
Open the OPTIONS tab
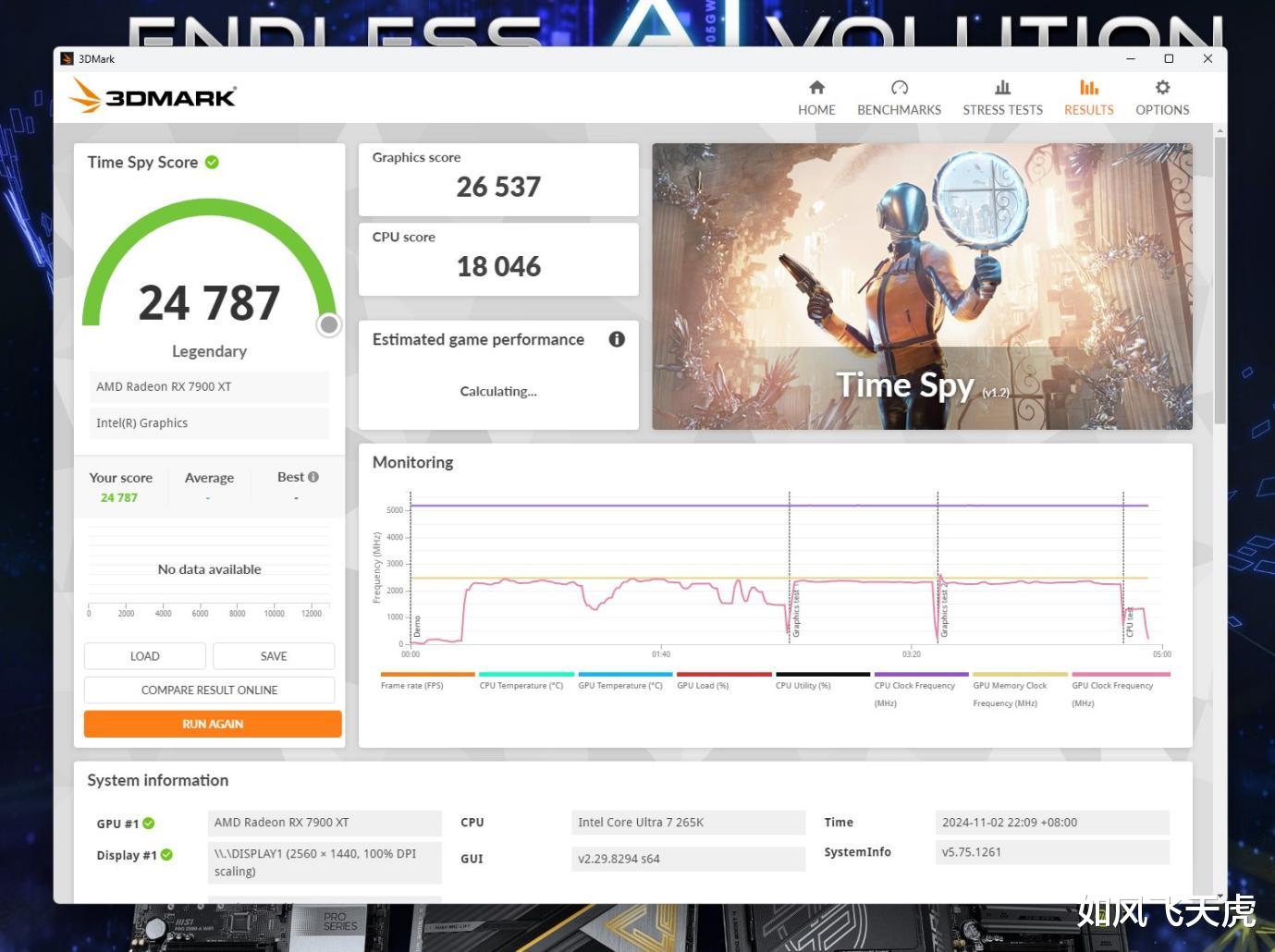pos(1162,97)
